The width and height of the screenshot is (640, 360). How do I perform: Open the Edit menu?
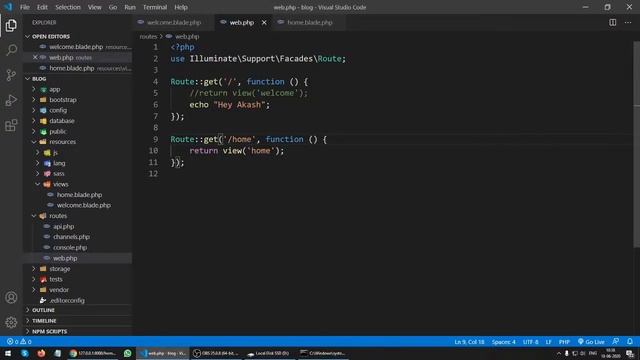coord(42,7)
